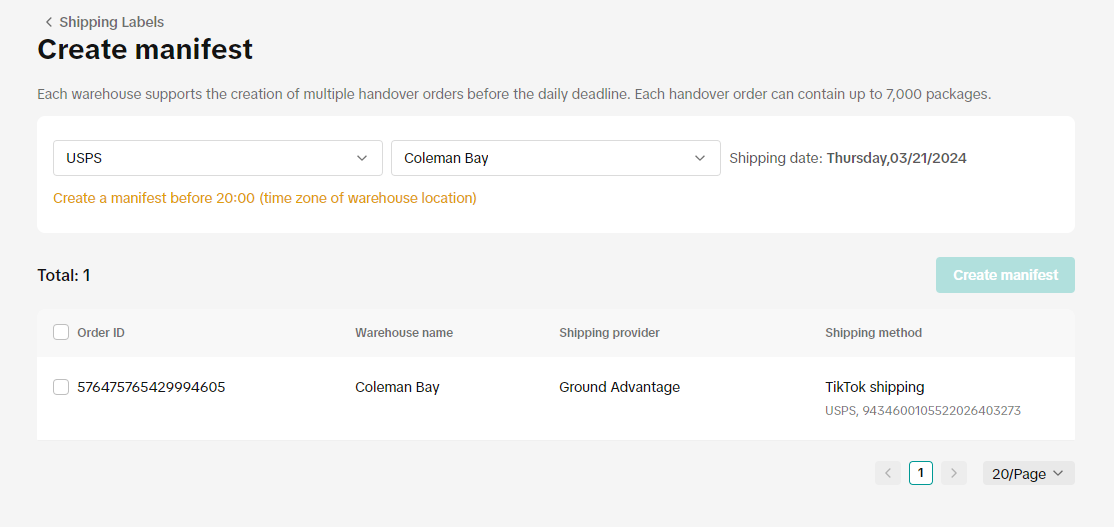Screen dimensions: 1114x527
Task: Click the USPS tracking number under TikTok shipping
Action: tap(922, 411)
